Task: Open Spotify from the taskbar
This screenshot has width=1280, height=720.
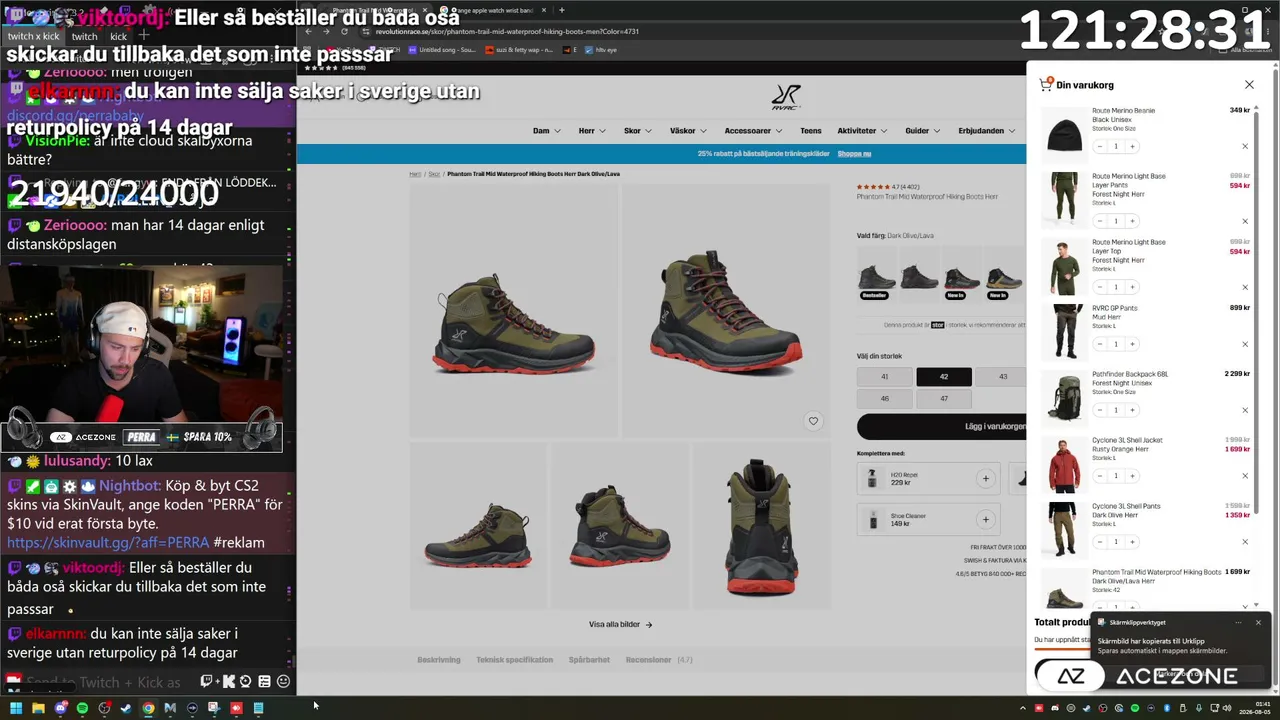Action: [x=82, y=708]
